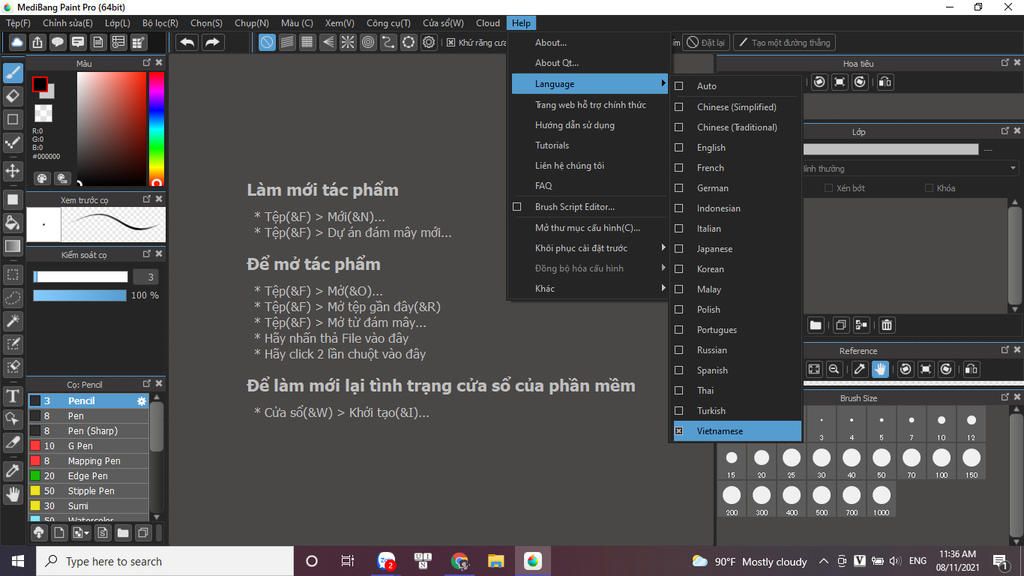Enable the radial snap icon
Screen dimensions: 1024x576
[348, 42]
